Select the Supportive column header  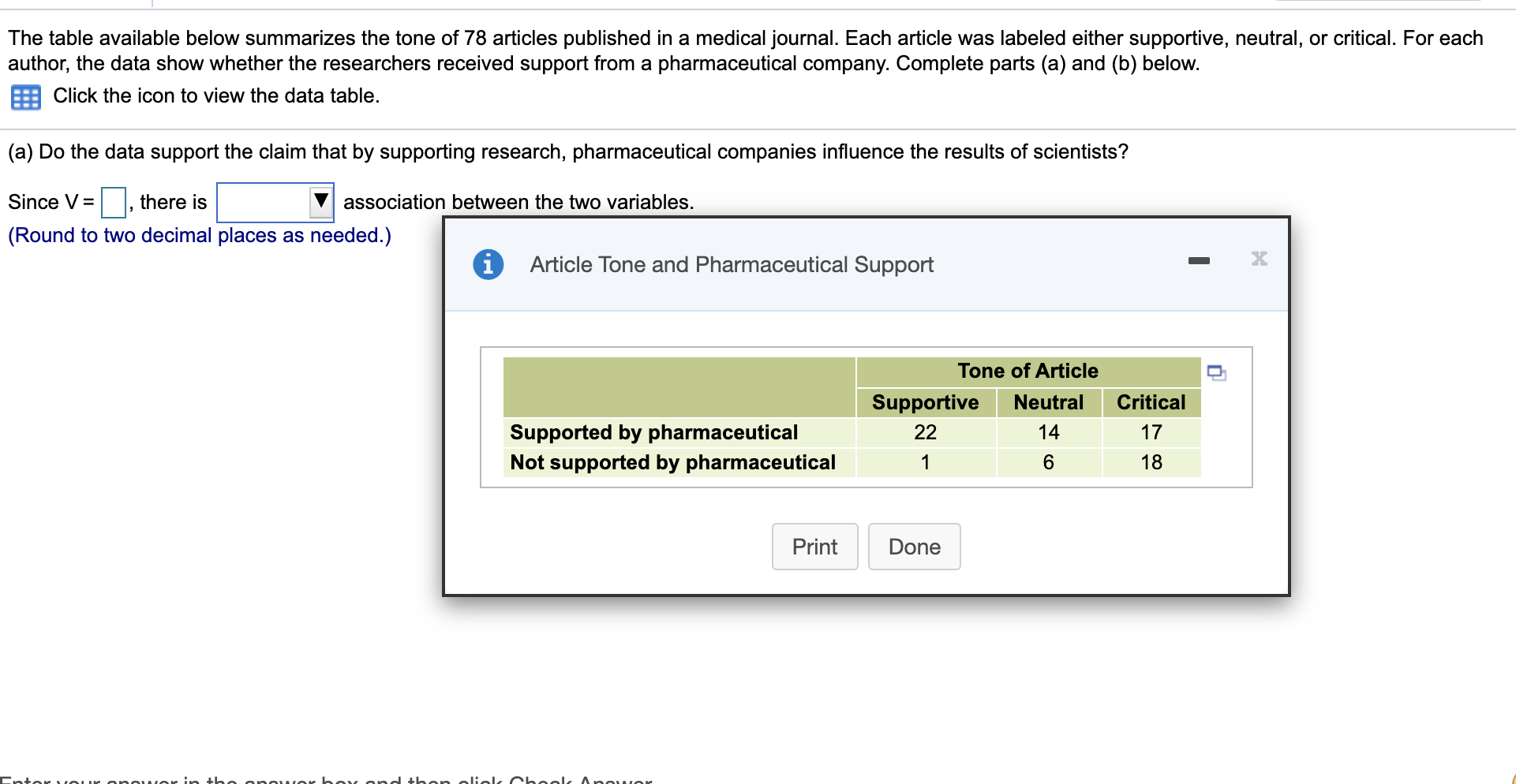(x=925, y=402)
